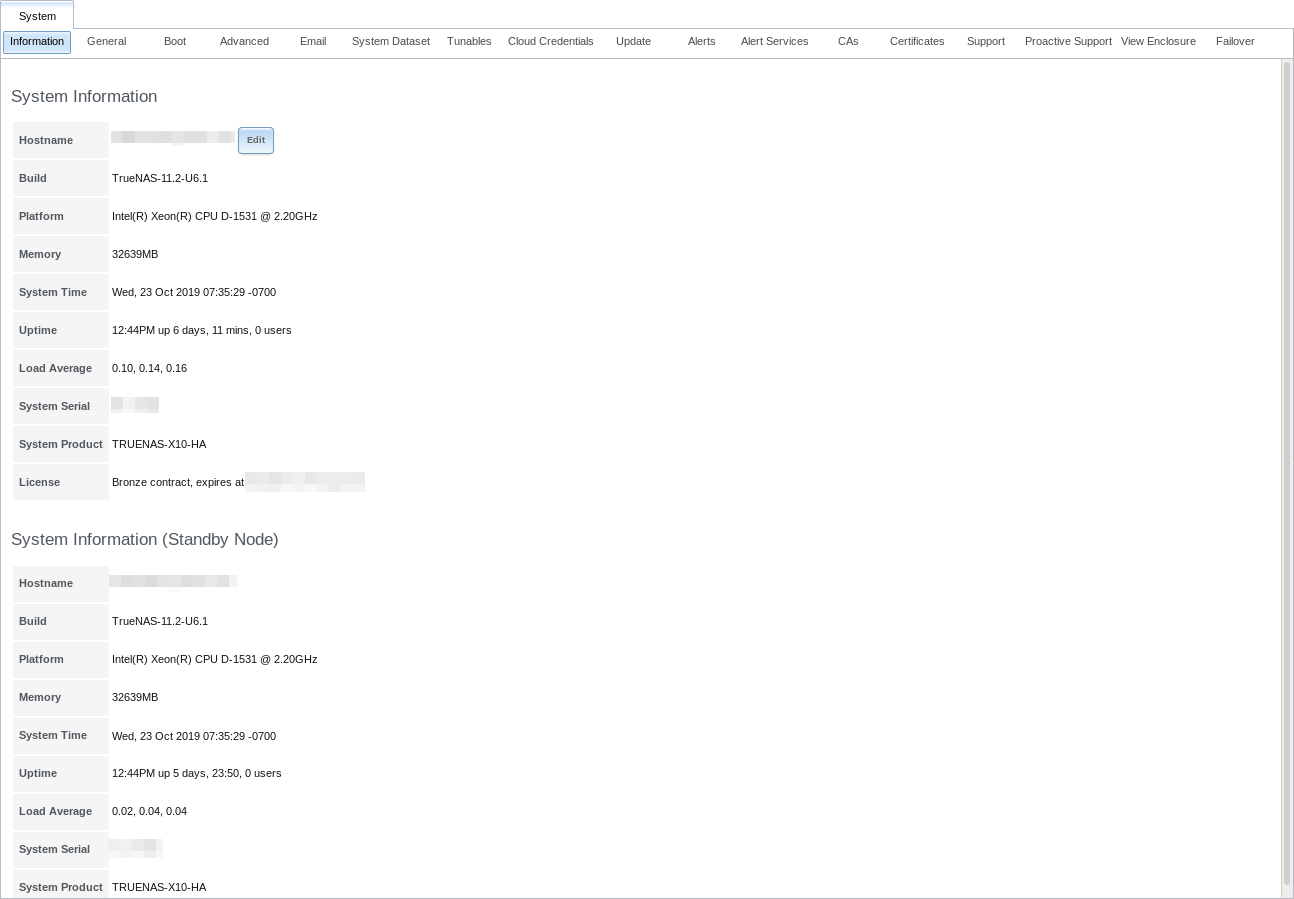The image size is (1294, 899).
Task: Click the standby node Build value
Action: click(x=160, y=621)
